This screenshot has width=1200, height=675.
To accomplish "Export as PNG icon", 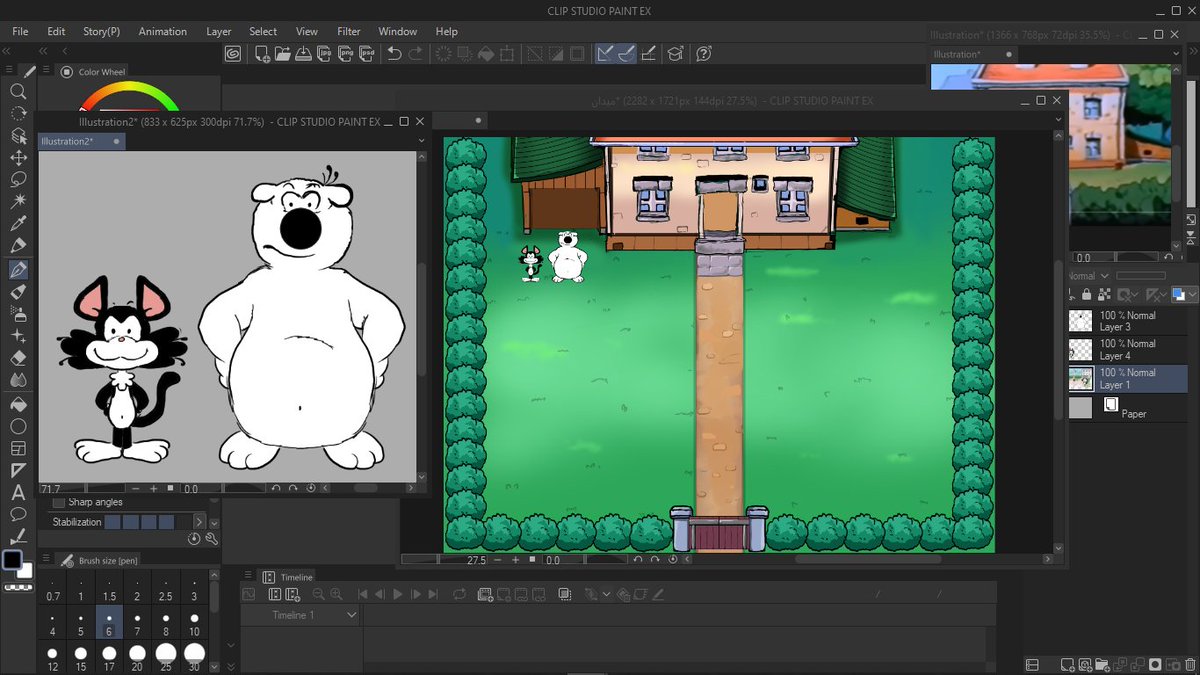I will (348, 54).
